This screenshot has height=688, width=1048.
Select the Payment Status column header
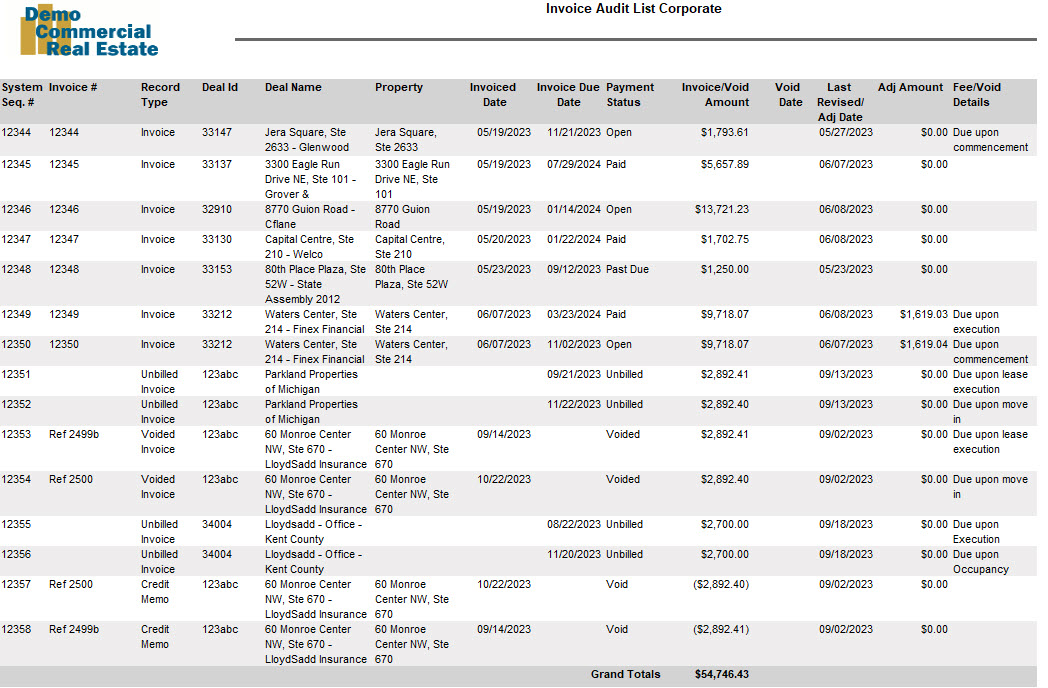(x=630, y=94)
